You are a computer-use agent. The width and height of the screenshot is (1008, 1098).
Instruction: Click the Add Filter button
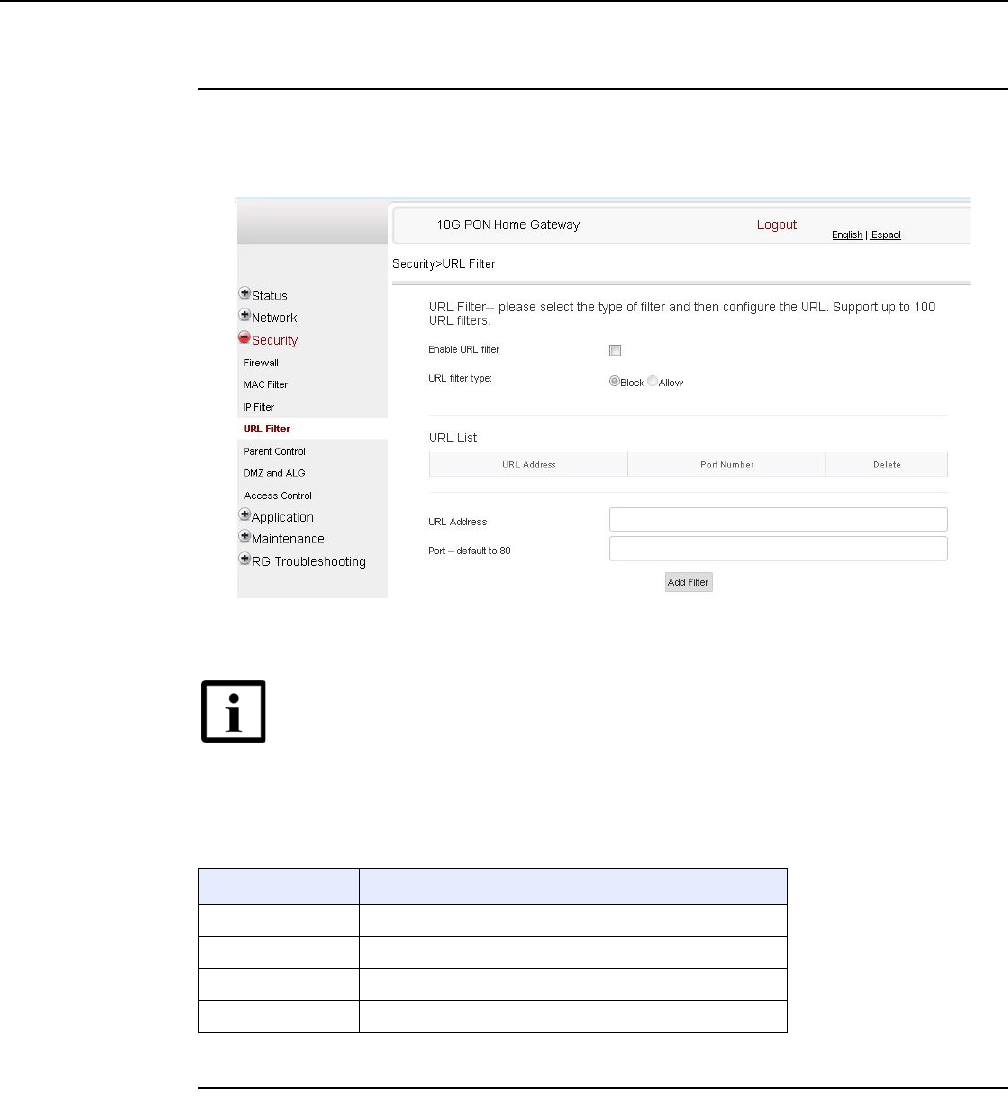pos(689,582)
